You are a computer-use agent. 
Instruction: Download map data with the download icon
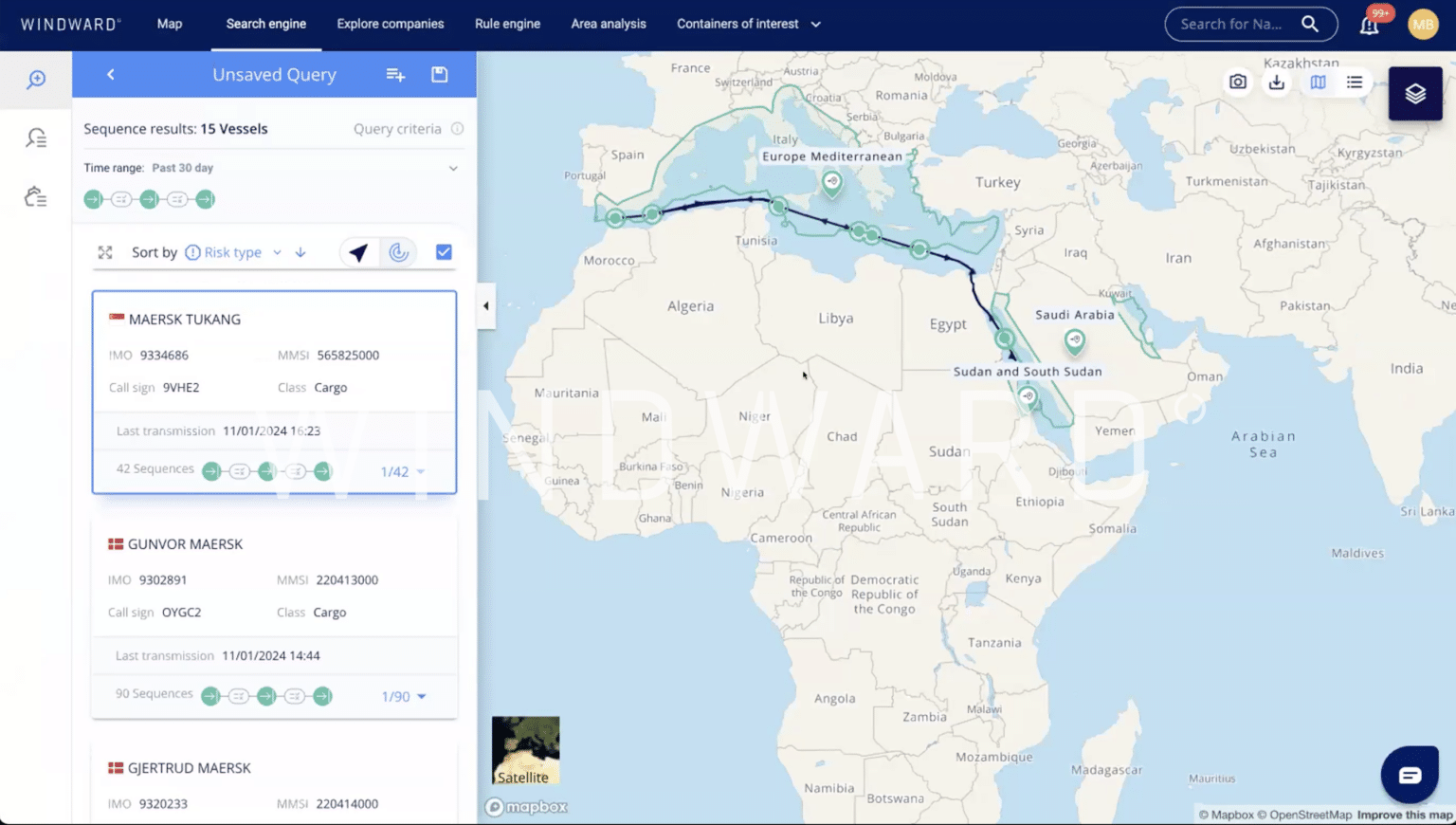click(x=1277, y=82)
